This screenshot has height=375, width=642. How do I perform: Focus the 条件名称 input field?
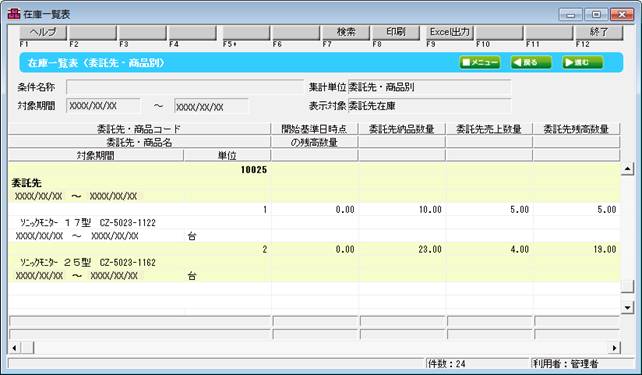tap(185, 87)
